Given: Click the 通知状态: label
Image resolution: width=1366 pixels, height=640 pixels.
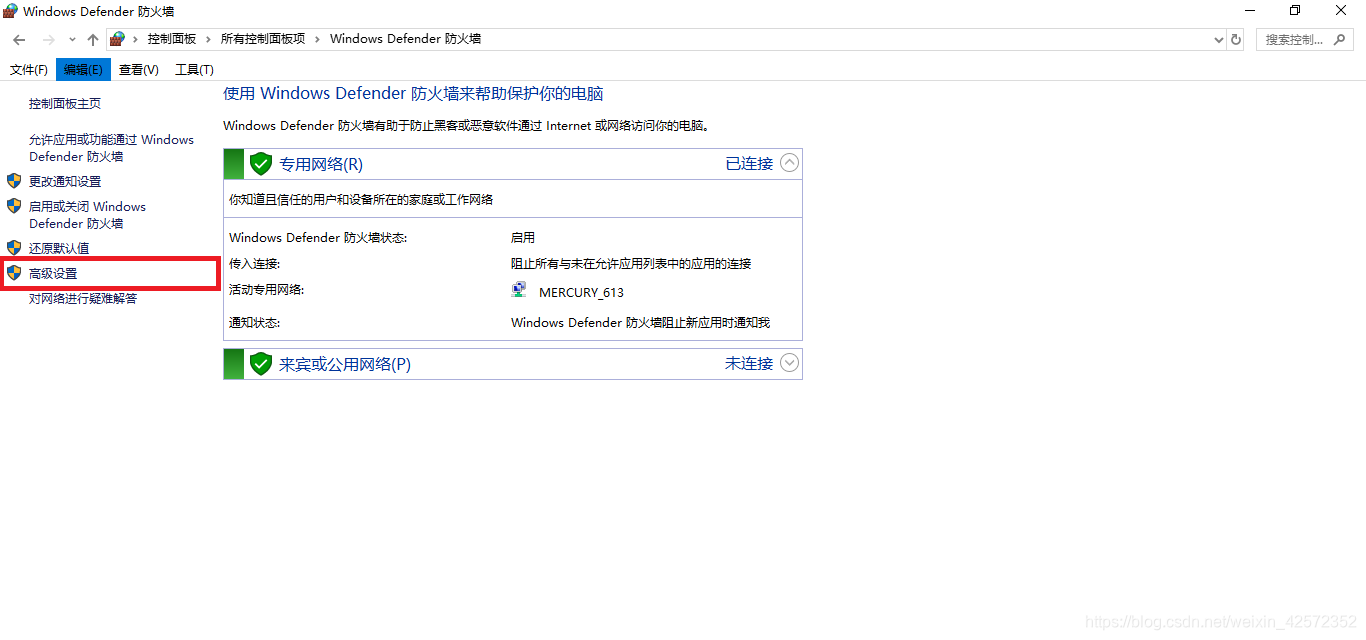Looking at the screenshot, I should (x=254, y=323).
